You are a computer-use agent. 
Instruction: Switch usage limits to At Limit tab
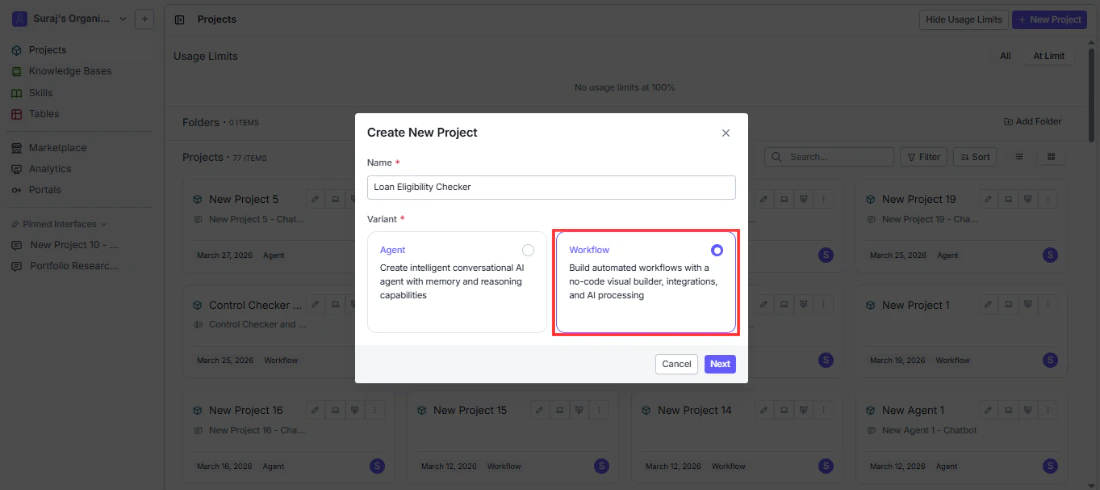[1049, 56]
